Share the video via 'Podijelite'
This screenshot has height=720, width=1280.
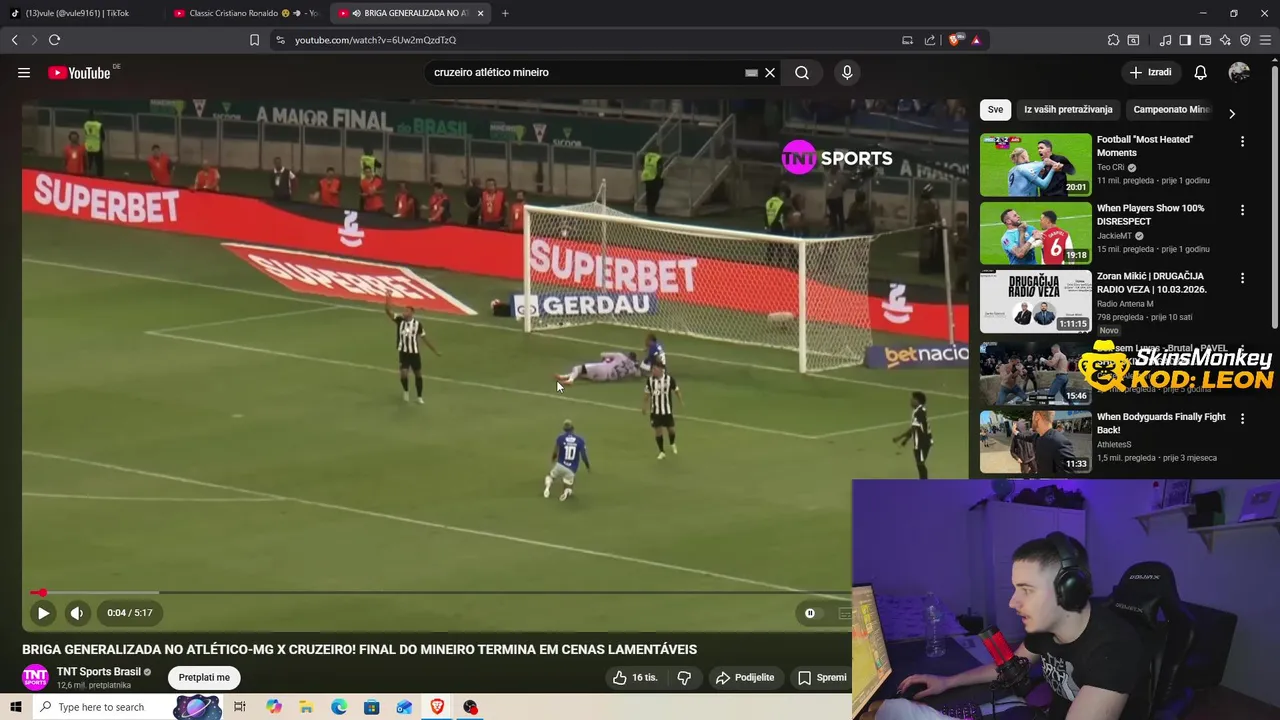coord(745,677)
